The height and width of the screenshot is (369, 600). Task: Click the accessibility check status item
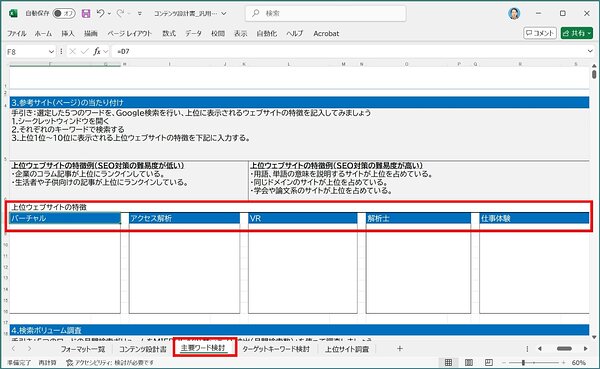click(110, 362)
